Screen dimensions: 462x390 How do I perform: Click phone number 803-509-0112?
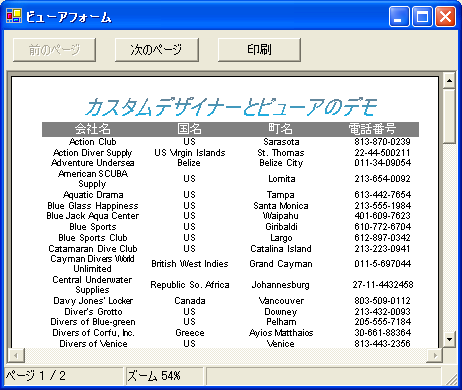click(382, 301)
